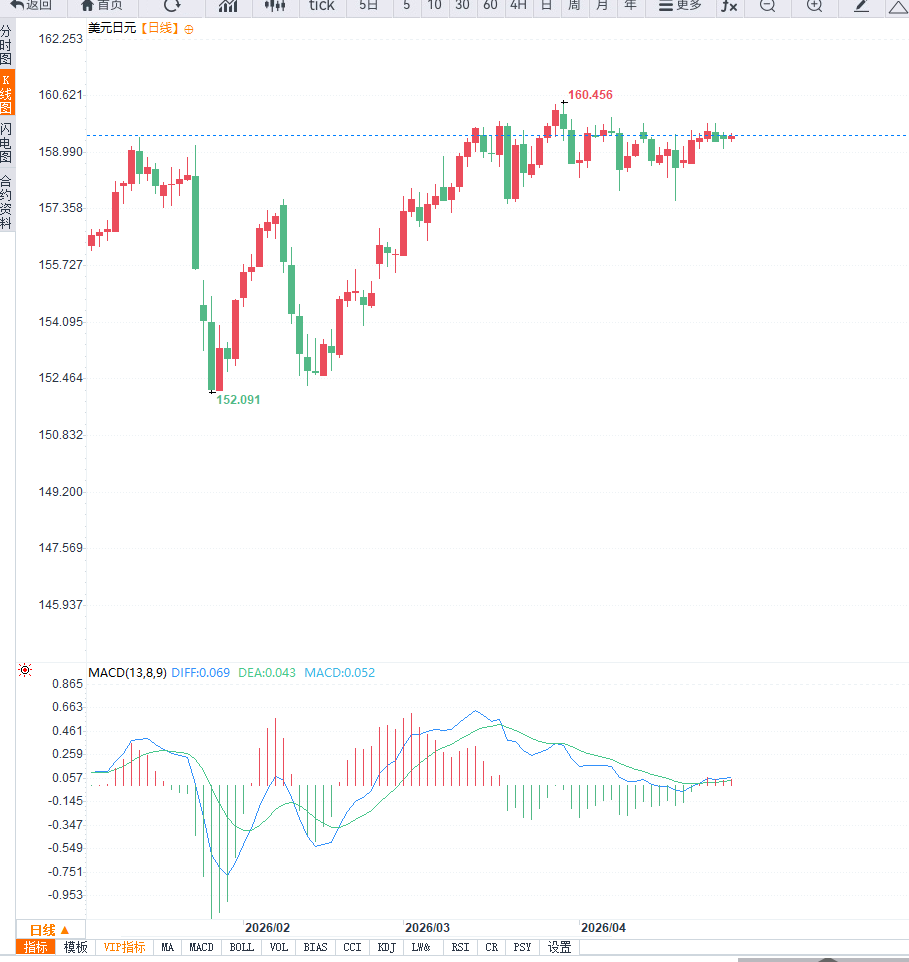The width and height of the screenshot is (909, 962).
Task: Open the fx formula function icon
Action: point(729,6)
